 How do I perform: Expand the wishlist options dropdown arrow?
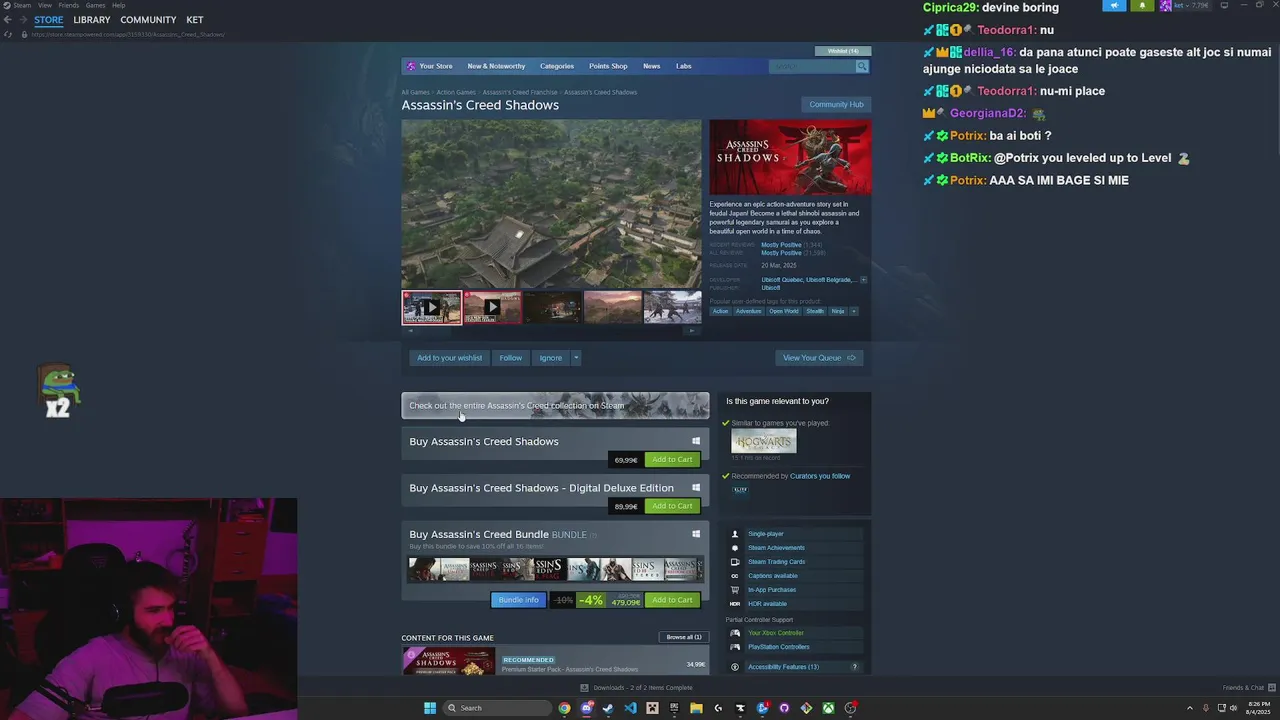576,358
